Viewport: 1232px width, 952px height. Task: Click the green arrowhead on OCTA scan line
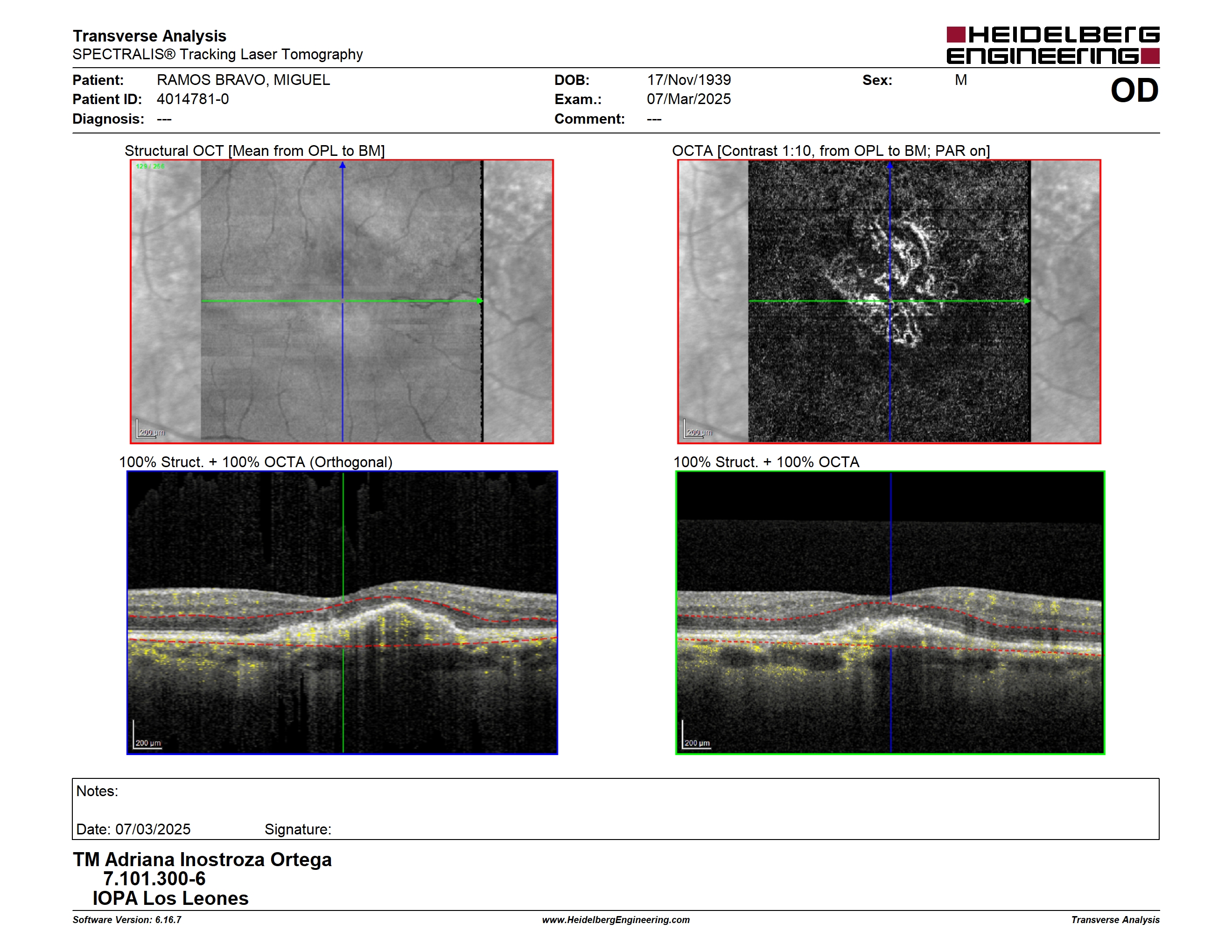click(x=1027, y=301)
